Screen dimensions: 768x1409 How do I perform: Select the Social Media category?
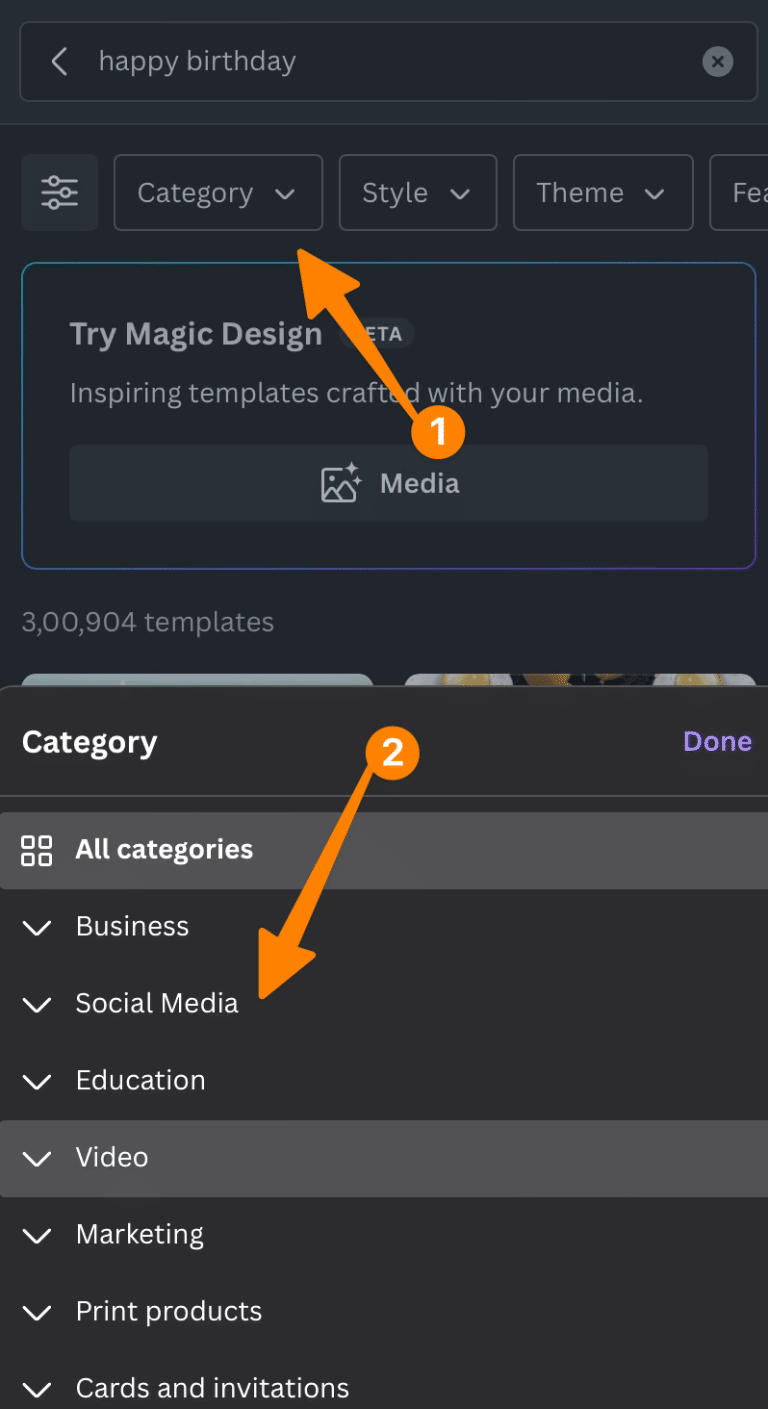click(157, 1004)
